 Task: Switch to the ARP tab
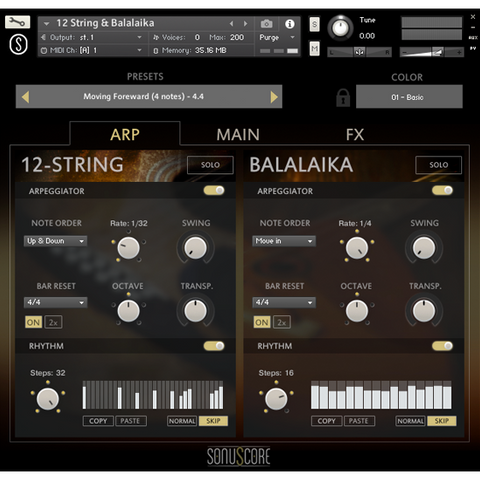(x=125, y=134)
